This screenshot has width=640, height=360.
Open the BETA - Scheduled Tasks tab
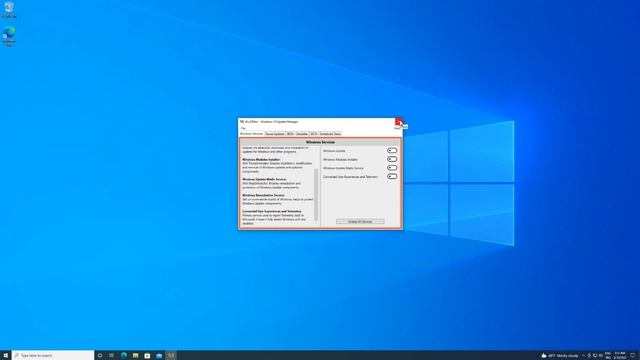coord(325,134)
